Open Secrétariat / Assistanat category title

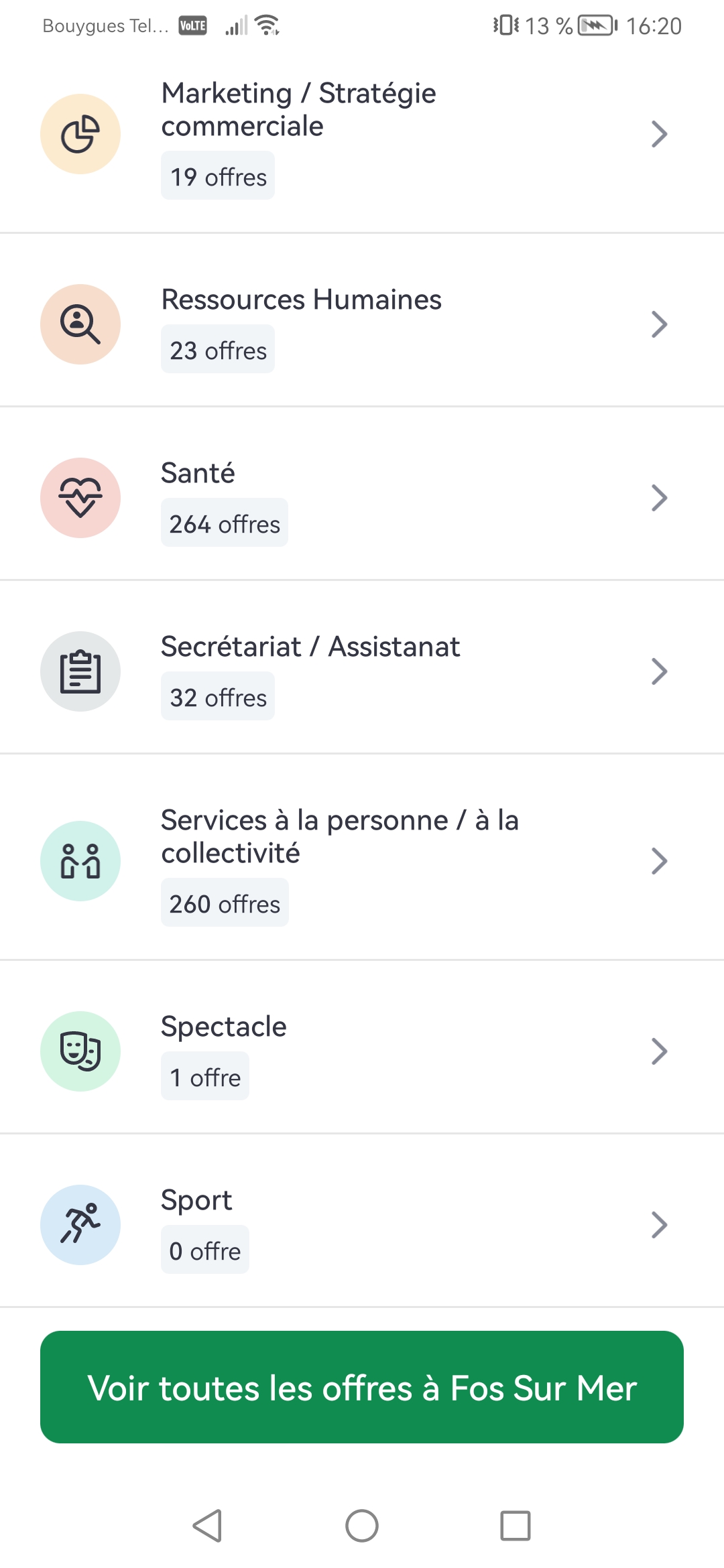pos(310,647)
